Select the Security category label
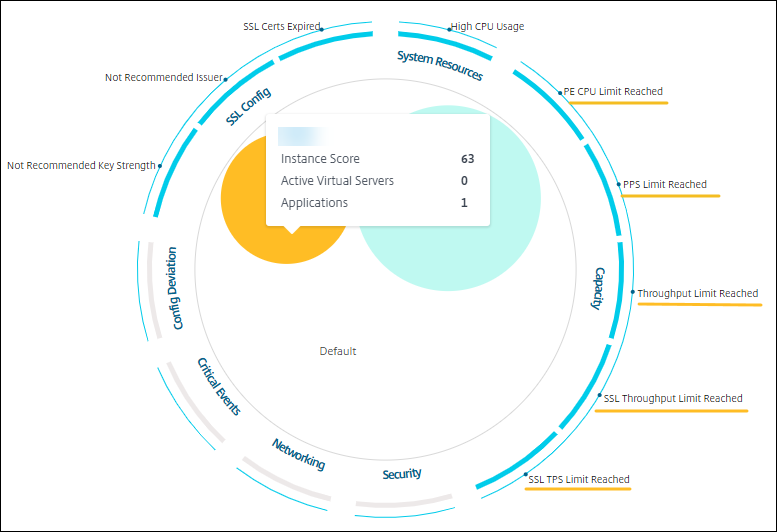The height and width of the screenshot is (532, 777). point(402,474)
